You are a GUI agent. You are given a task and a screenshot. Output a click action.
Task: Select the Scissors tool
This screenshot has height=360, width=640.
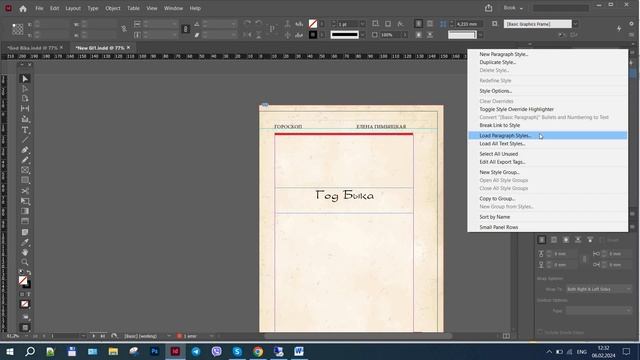25,191
